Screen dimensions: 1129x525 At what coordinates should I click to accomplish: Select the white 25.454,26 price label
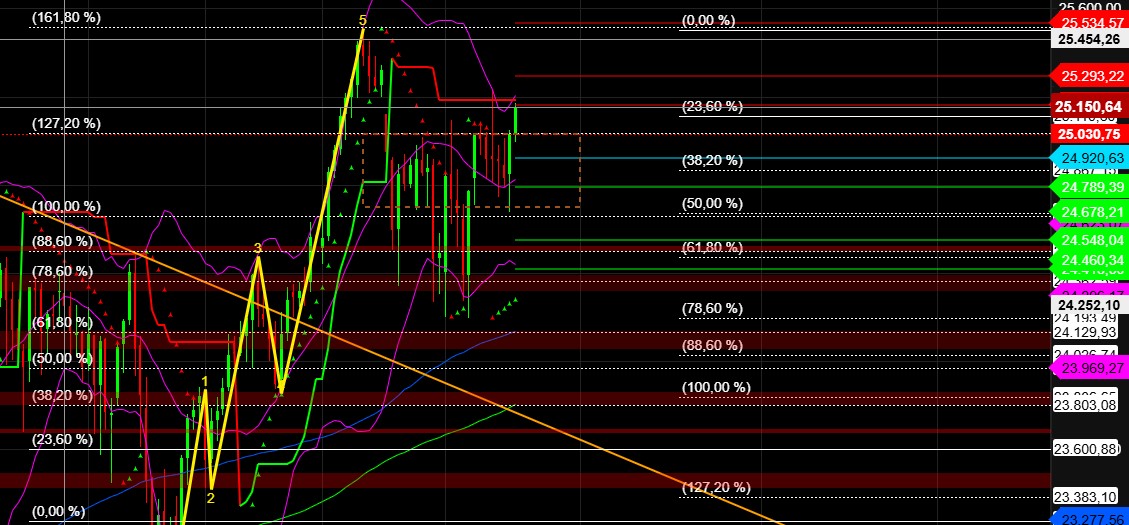(x=1090, y=40)
